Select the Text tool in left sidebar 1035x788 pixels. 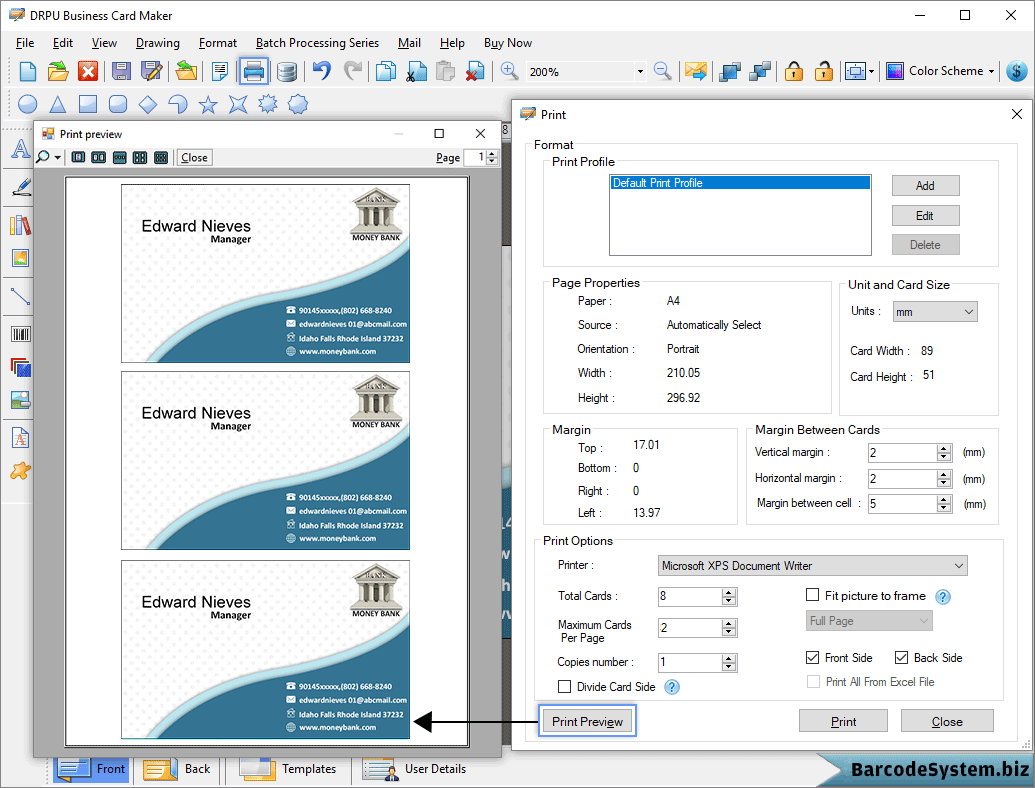click(20, 149)
